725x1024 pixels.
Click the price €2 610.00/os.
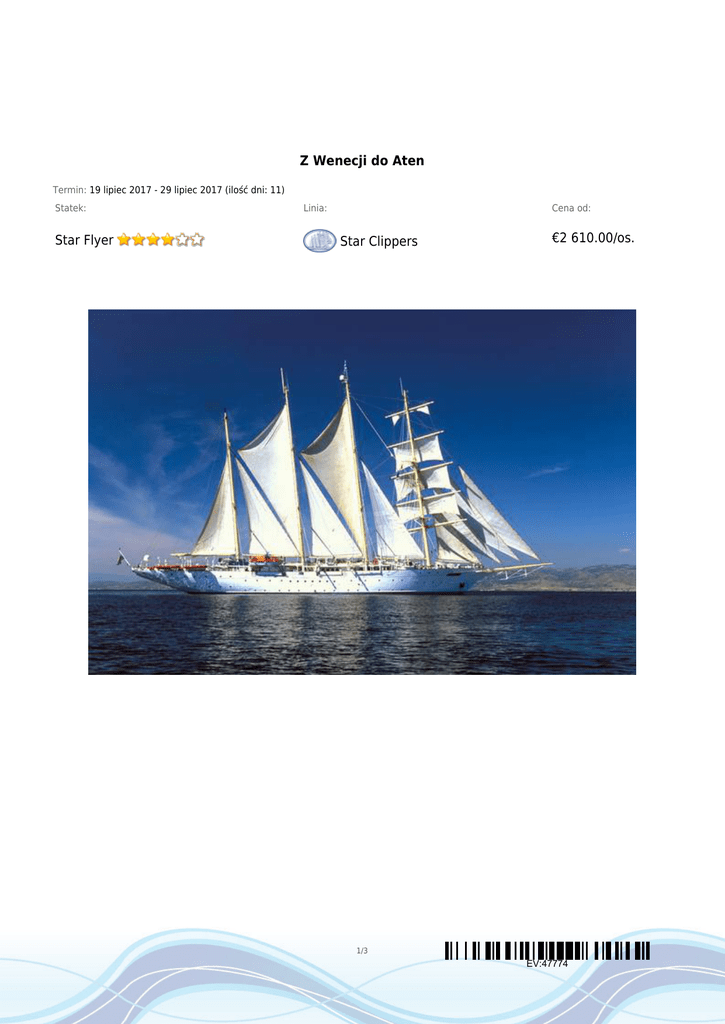click(593, 238)
